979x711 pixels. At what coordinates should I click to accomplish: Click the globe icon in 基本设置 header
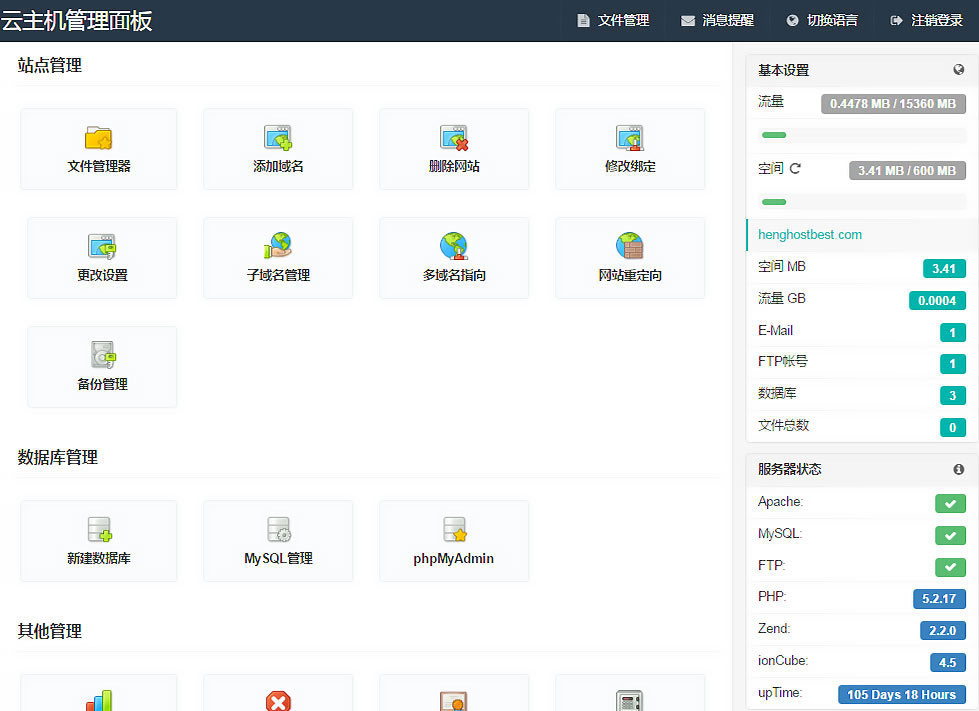958,70
